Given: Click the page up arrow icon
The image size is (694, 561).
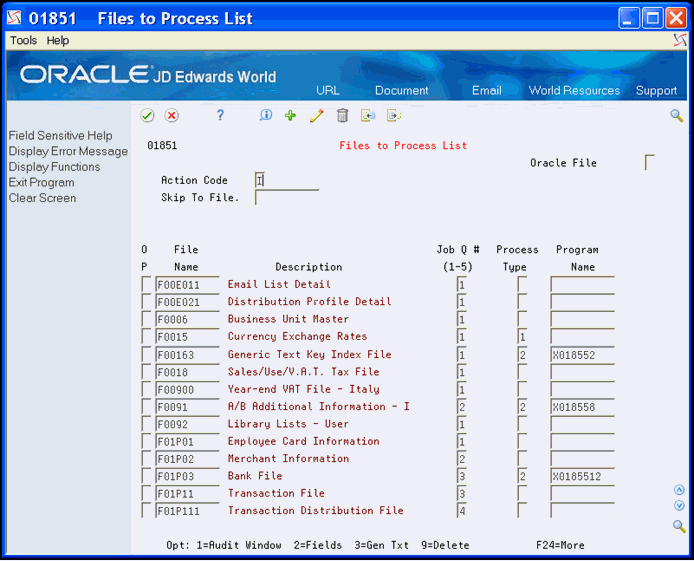Looking at the screenshot, I should (x=679, y=490).
